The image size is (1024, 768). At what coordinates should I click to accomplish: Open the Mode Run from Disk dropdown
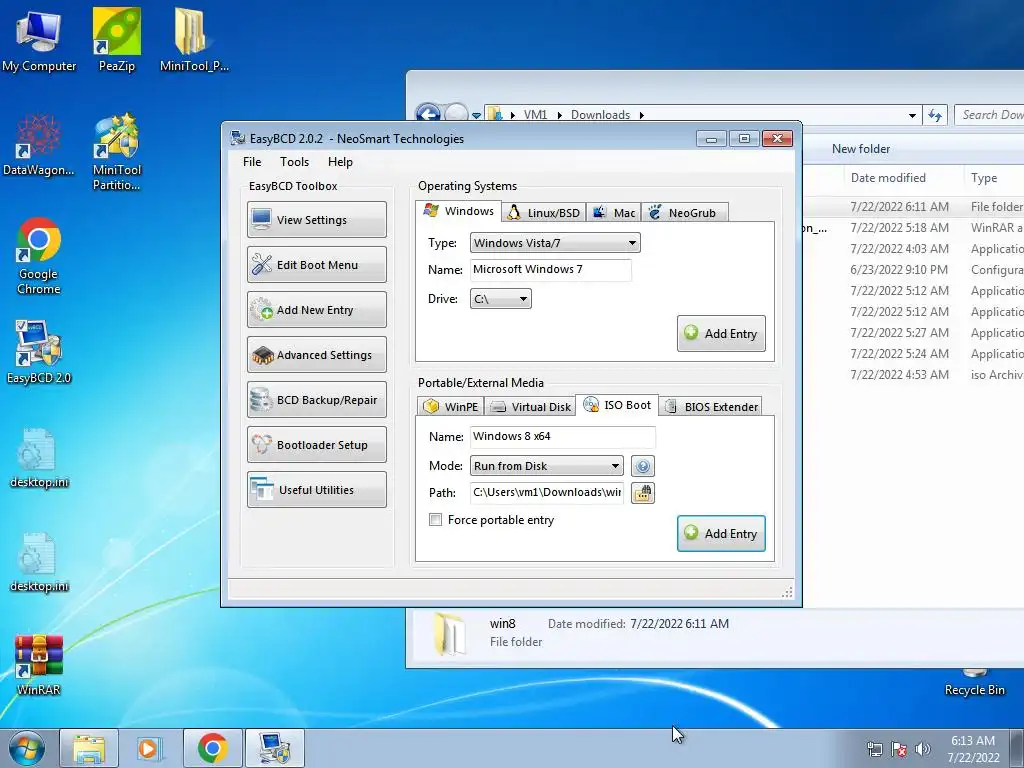547,466
